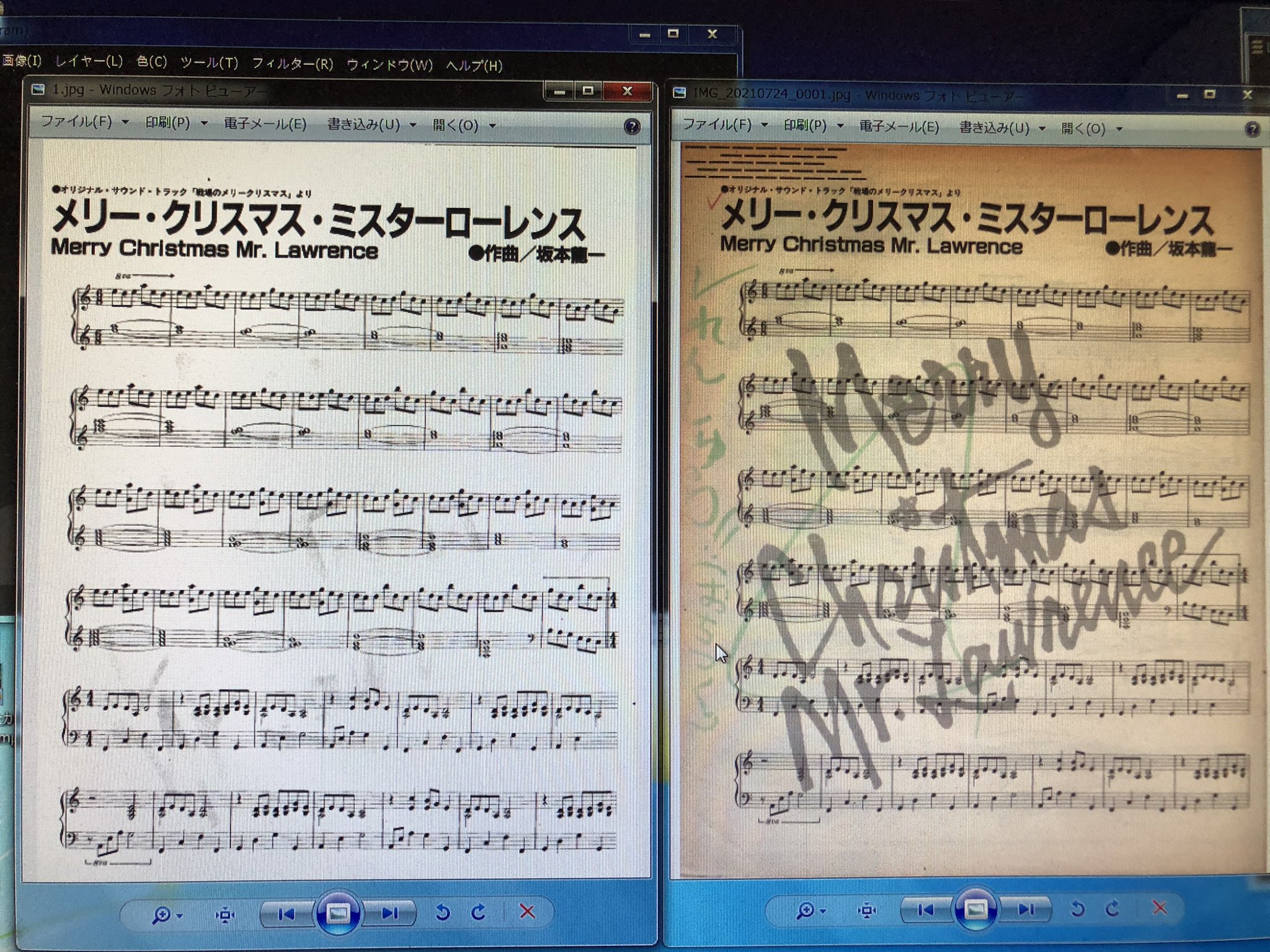Click 電子メール(E) in 1.jpg viewer
The height and width of the screenshot is (952, 1270).
pos(265,124)
